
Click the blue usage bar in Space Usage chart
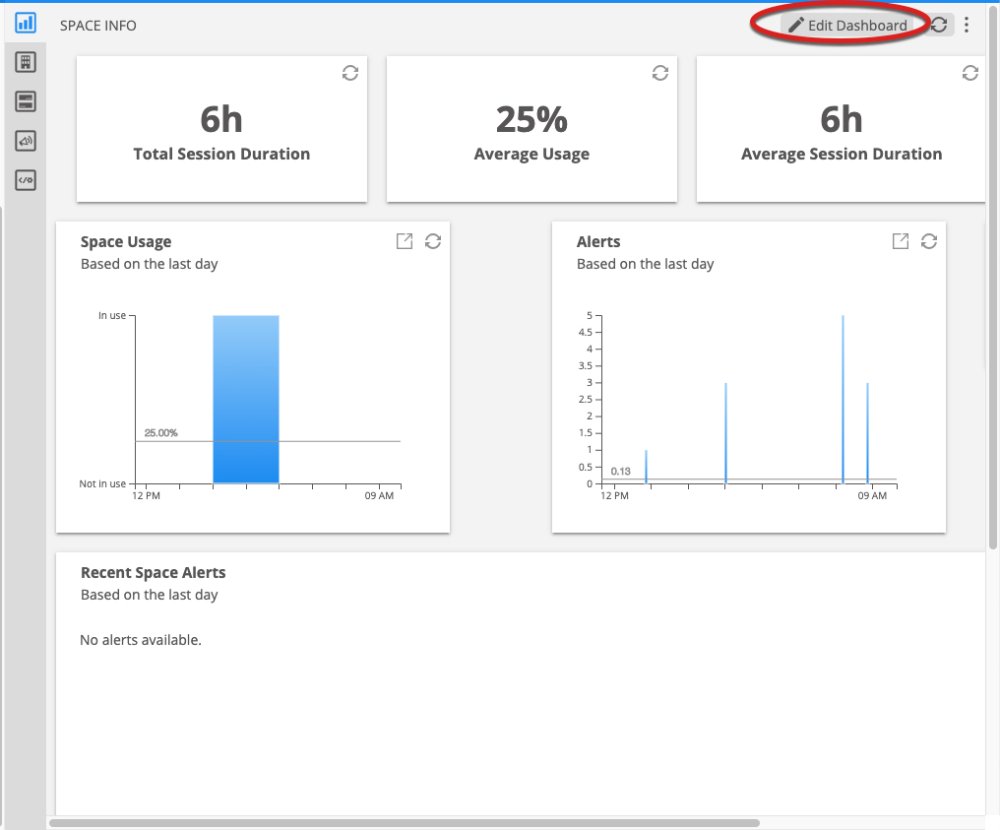(245, 400)
